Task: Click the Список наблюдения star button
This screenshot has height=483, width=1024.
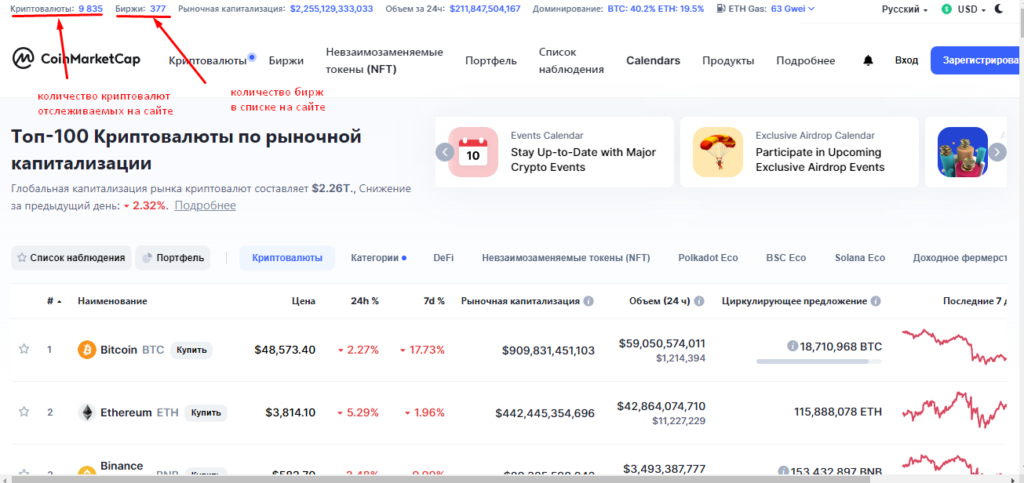Action: [x=71, y=258]
